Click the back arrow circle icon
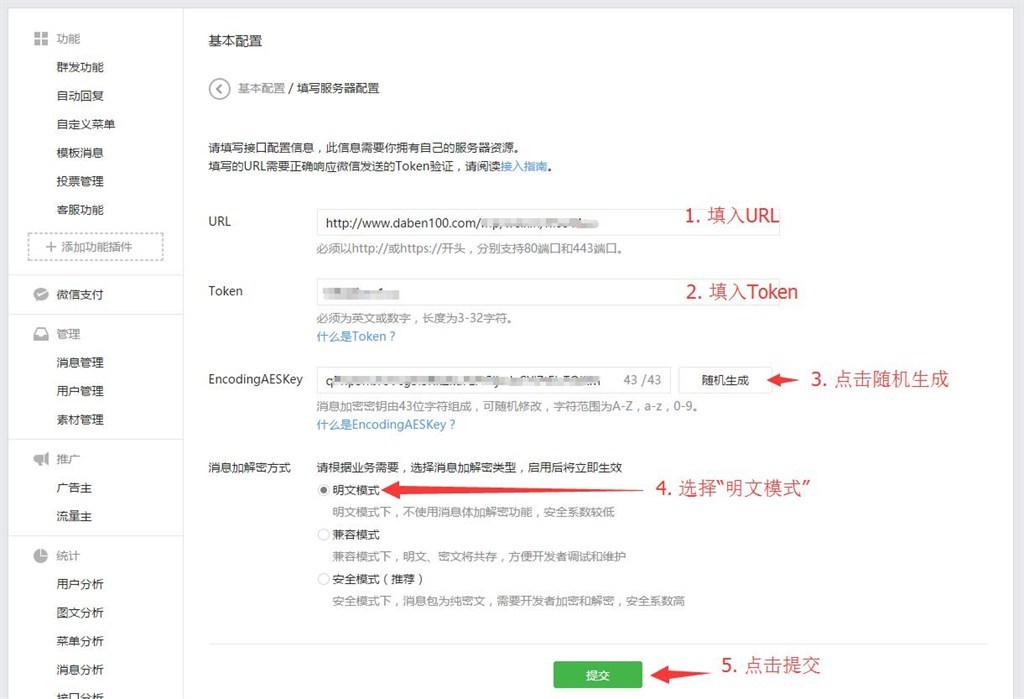This screenshot has height=699, width=1024. point(219,89)
